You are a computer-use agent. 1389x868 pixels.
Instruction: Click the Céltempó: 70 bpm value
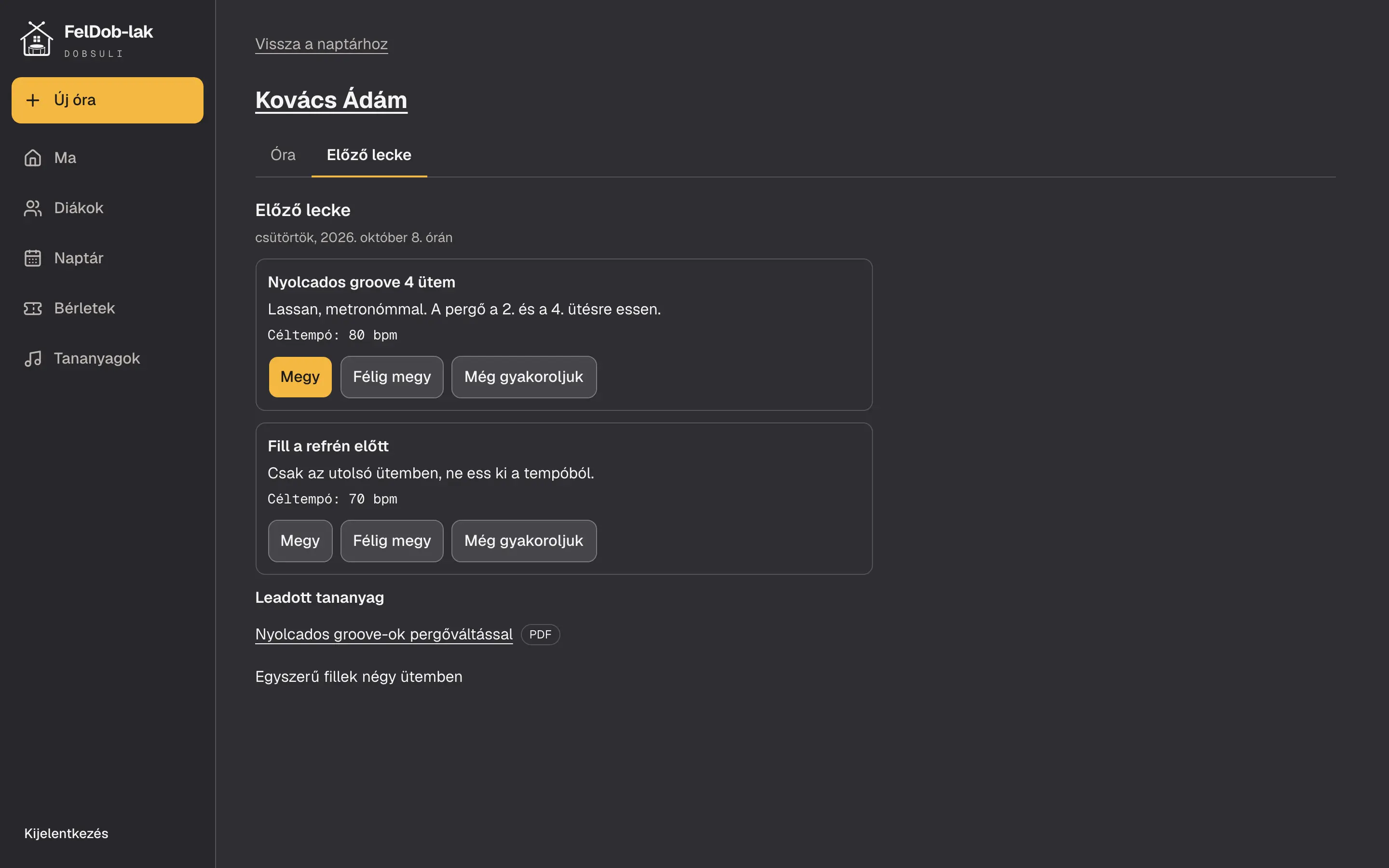pos(332,499)
